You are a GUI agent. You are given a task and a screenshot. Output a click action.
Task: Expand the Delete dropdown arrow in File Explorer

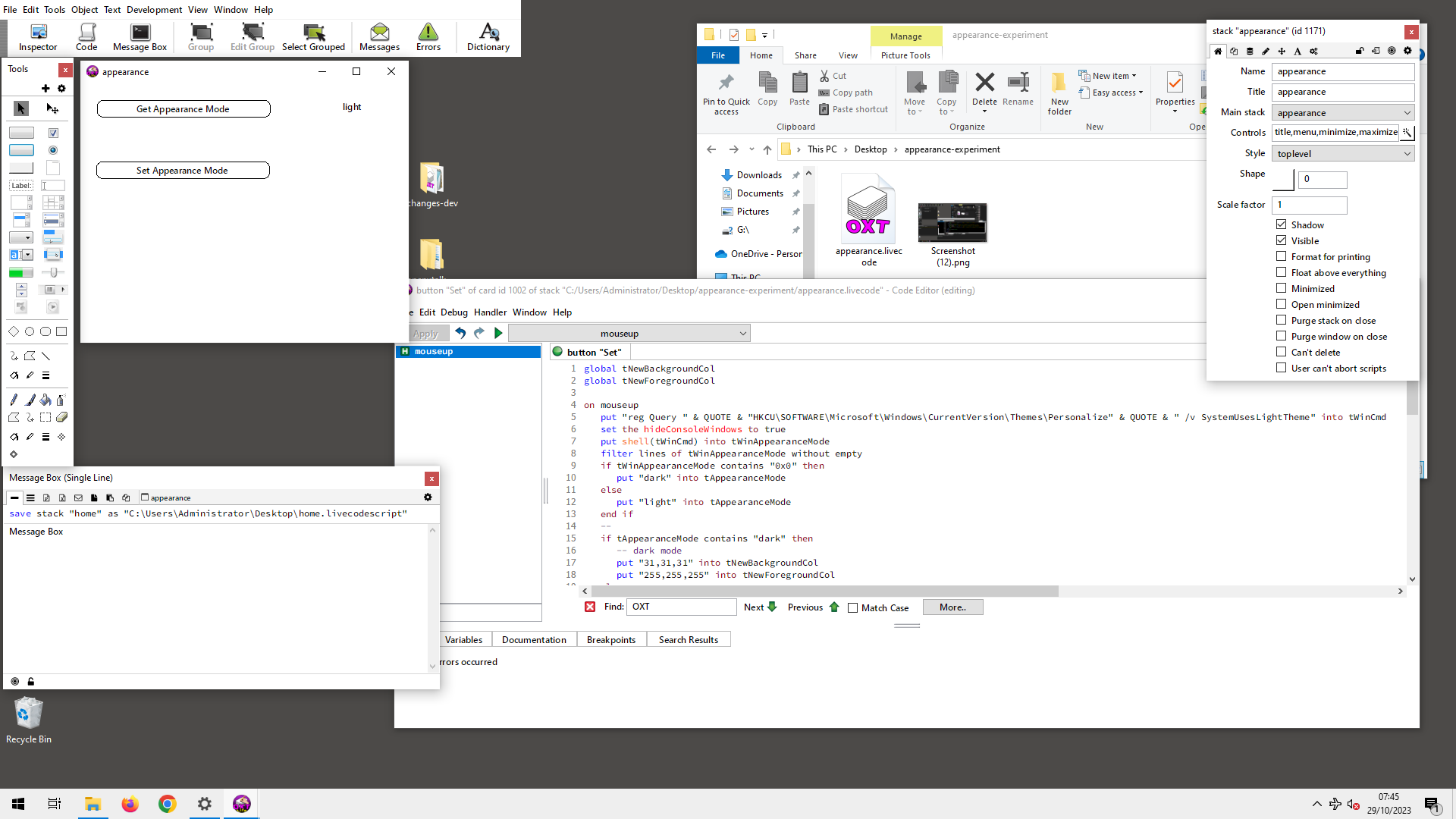click(984, 111)
